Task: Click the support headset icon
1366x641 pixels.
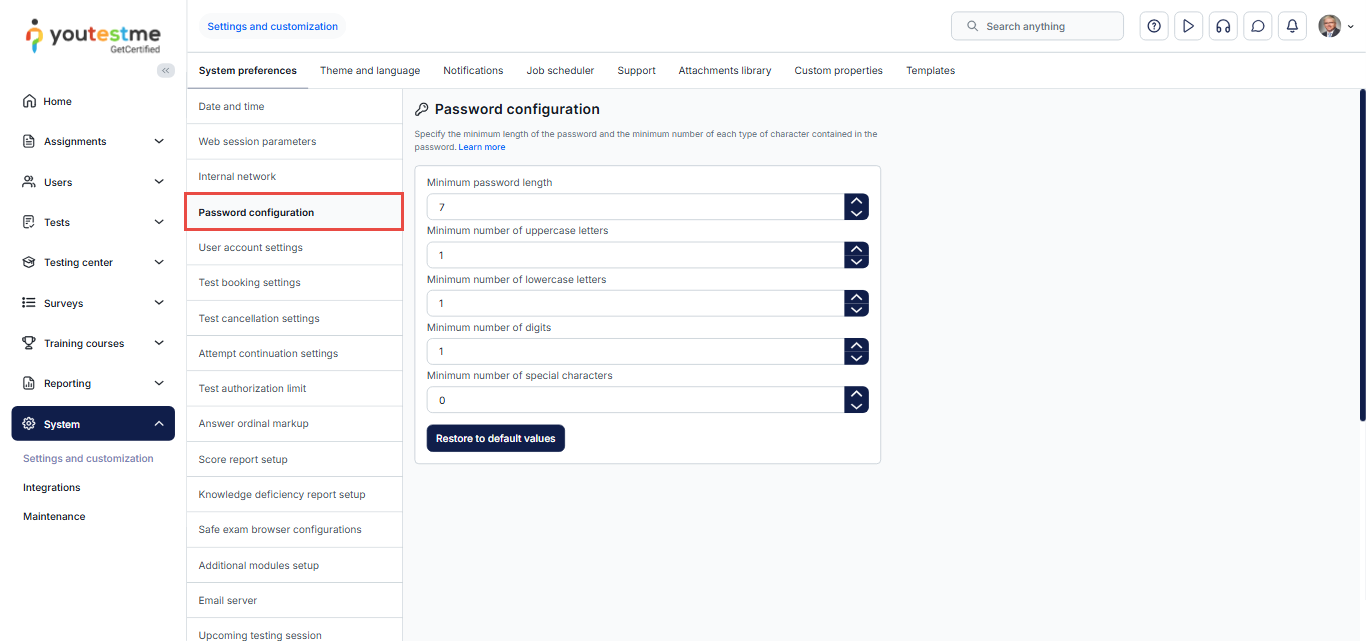Action: point(1222,26)
